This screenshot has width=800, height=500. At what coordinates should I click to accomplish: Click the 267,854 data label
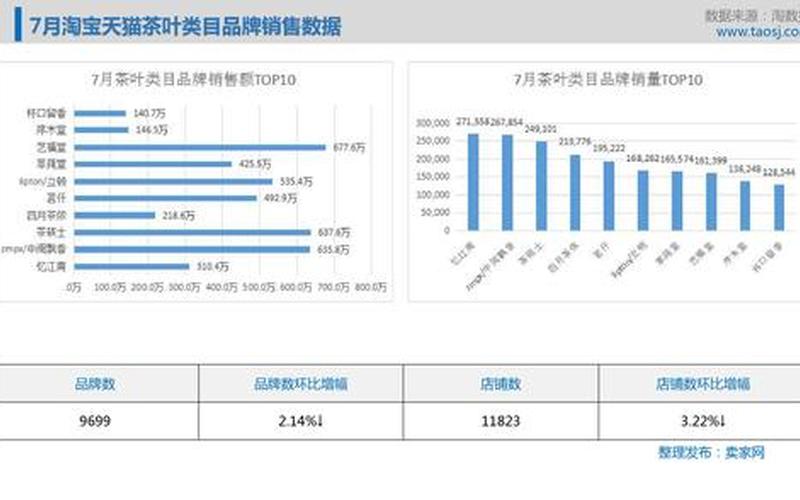point(506,122)
